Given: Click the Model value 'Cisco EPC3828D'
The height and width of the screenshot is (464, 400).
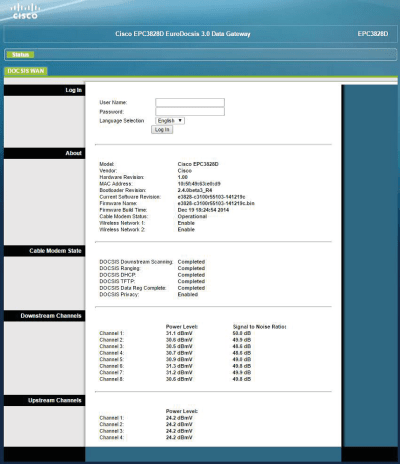Looking at the screenshot, I should pyautogui.click(x=198, y=164).
